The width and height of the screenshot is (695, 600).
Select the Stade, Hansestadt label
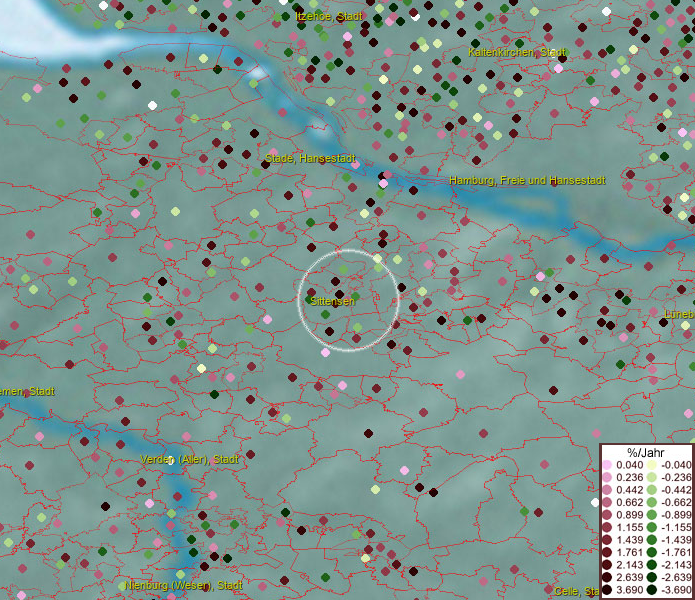coord(310,158)
